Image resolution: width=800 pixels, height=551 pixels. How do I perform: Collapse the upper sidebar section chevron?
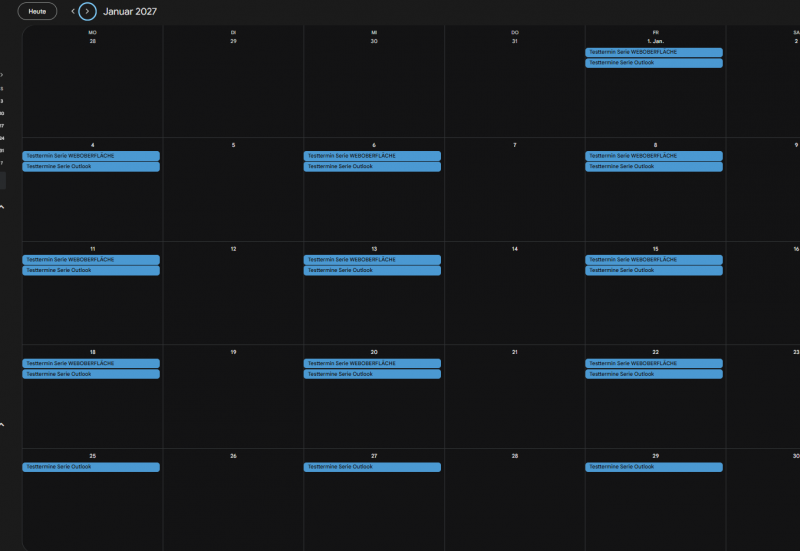click(x=2, y=207)
